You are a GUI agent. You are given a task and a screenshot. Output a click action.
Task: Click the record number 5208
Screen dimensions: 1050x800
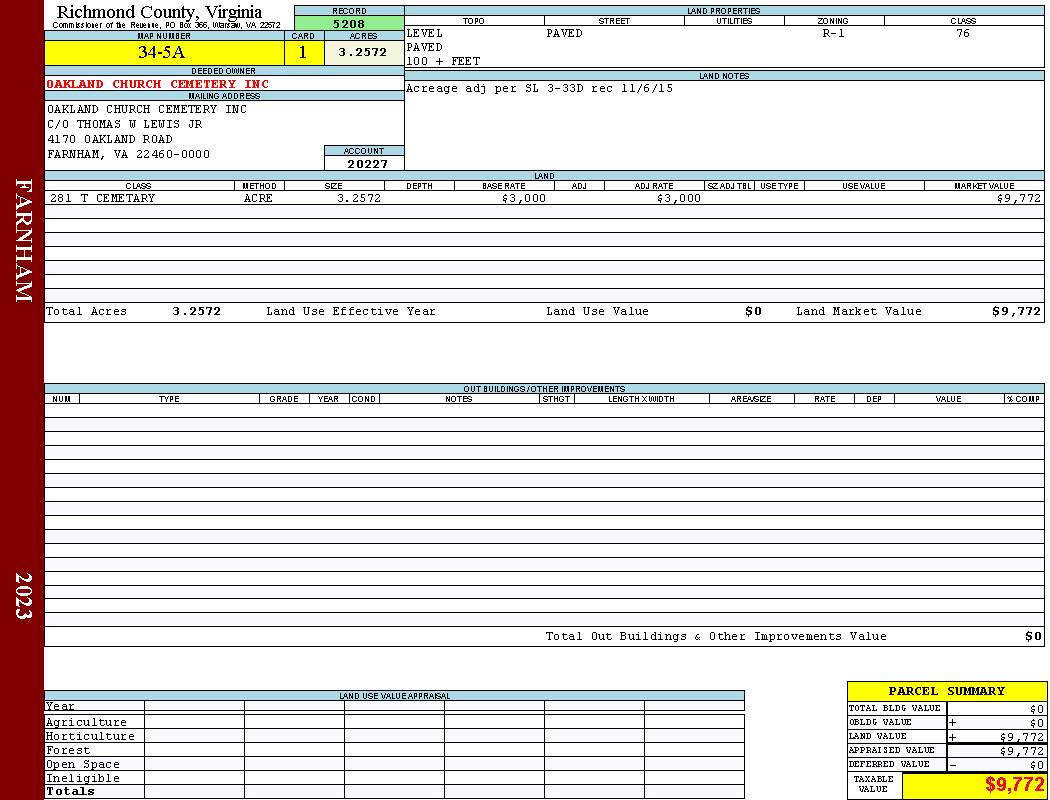click(x=349, y=23)
